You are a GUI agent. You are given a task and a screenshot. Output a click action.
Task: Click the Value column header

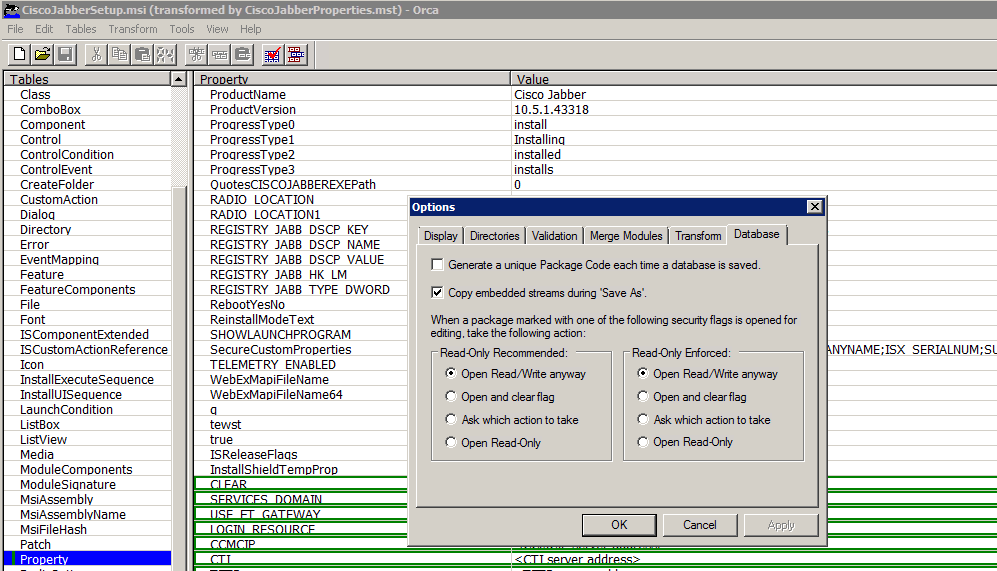coord(753,79)
